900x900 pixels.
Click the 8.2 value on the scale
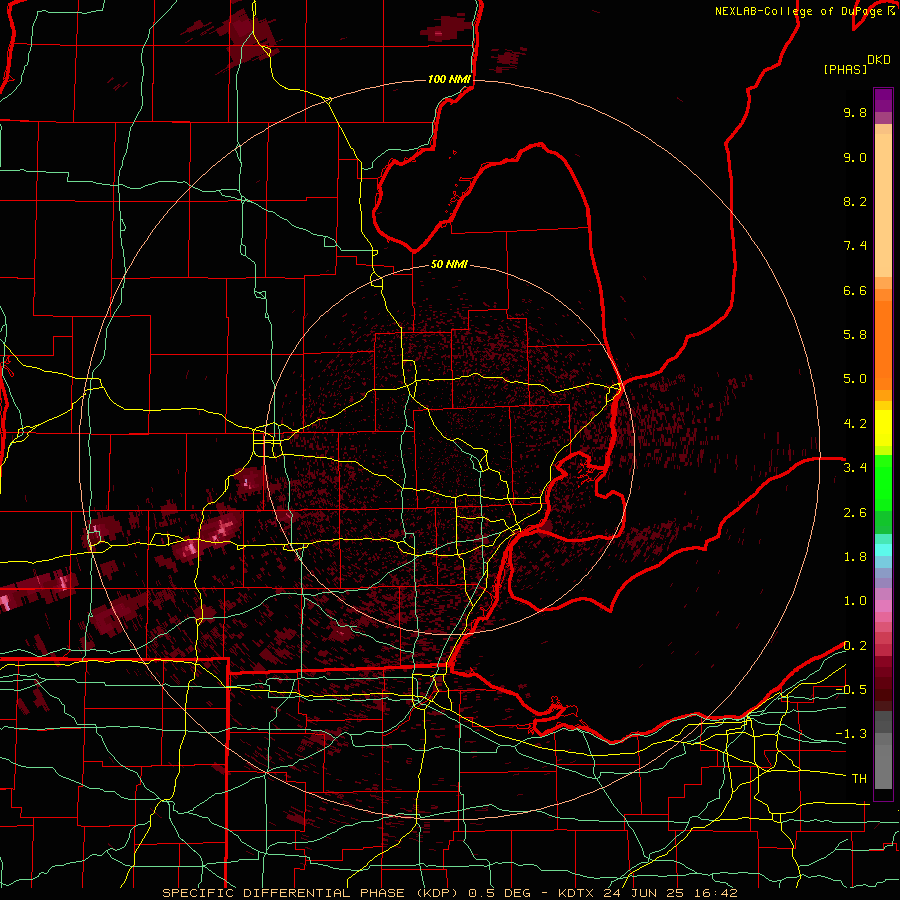pyautogui.click(x=855, y=201)
